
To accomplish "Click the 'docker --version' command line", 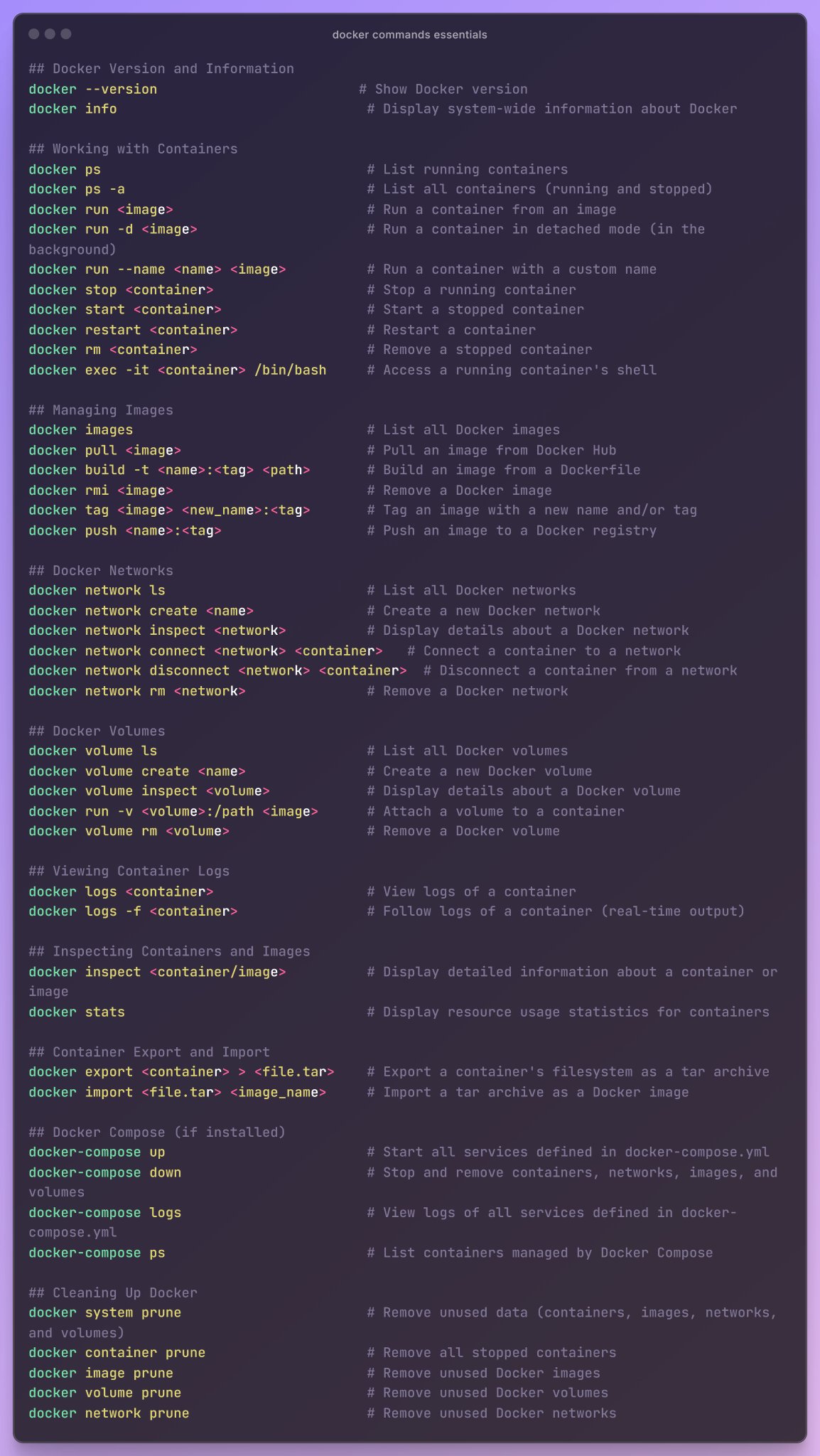I will click(93, 89).
